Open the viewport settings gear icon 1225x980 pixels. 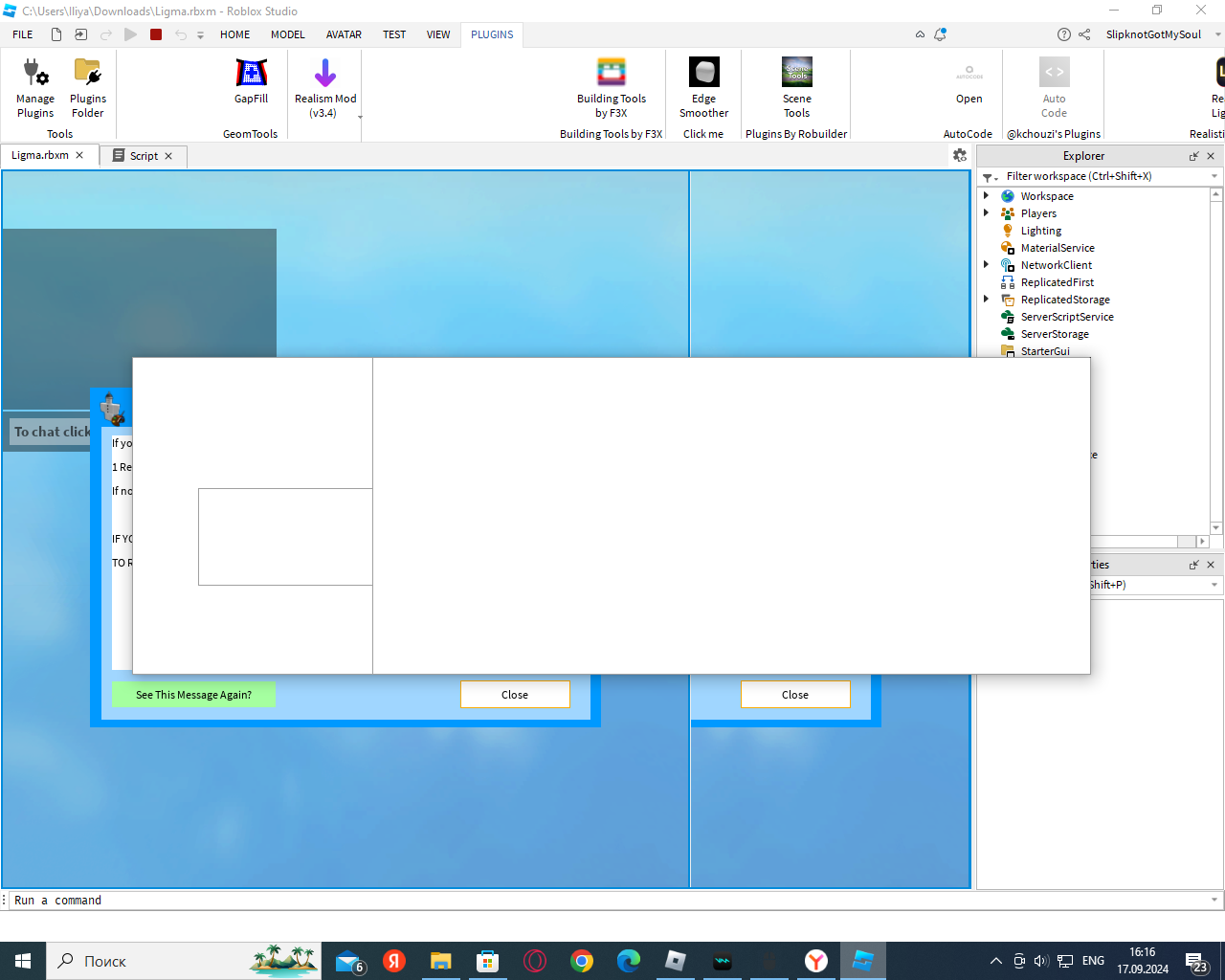tap(960, 155)
